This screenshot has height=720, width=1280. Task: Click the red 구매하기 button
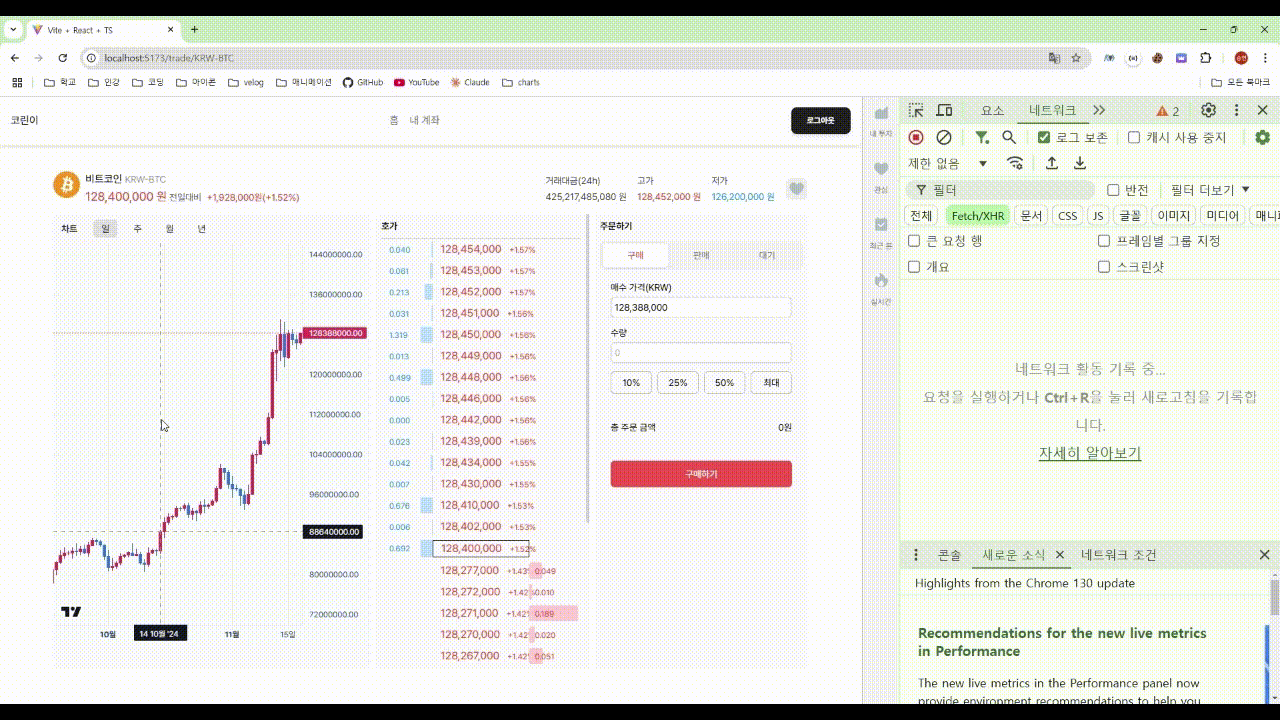[701, 474]
